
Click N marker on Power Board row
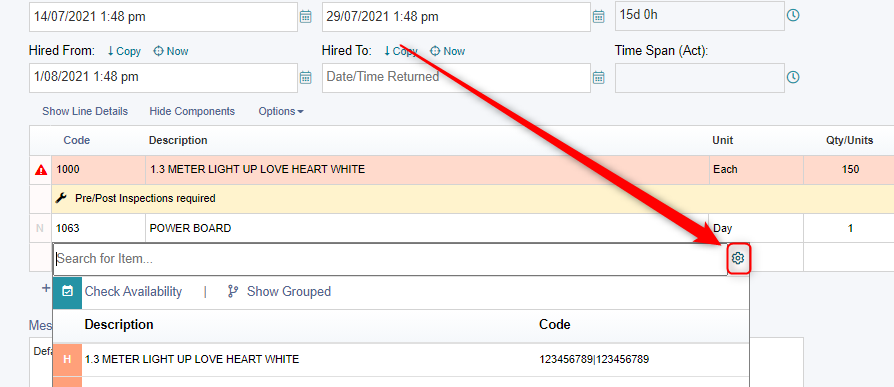coord(40,228)
